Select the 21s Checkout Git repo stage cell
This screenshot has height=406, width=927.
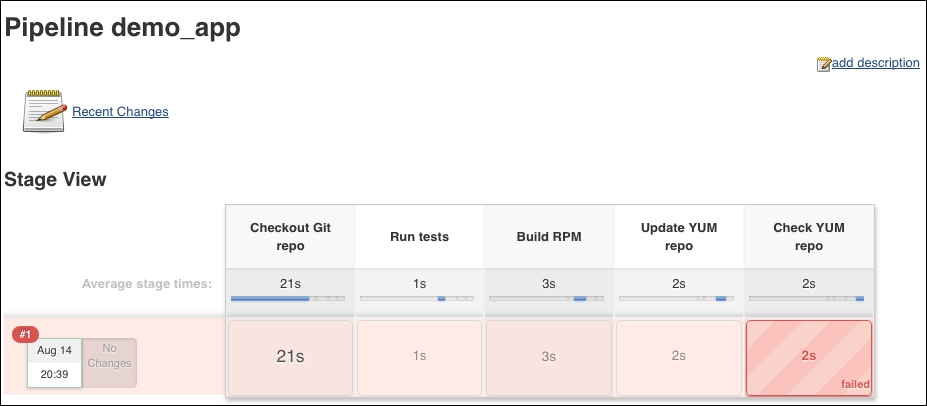(290, 358)
